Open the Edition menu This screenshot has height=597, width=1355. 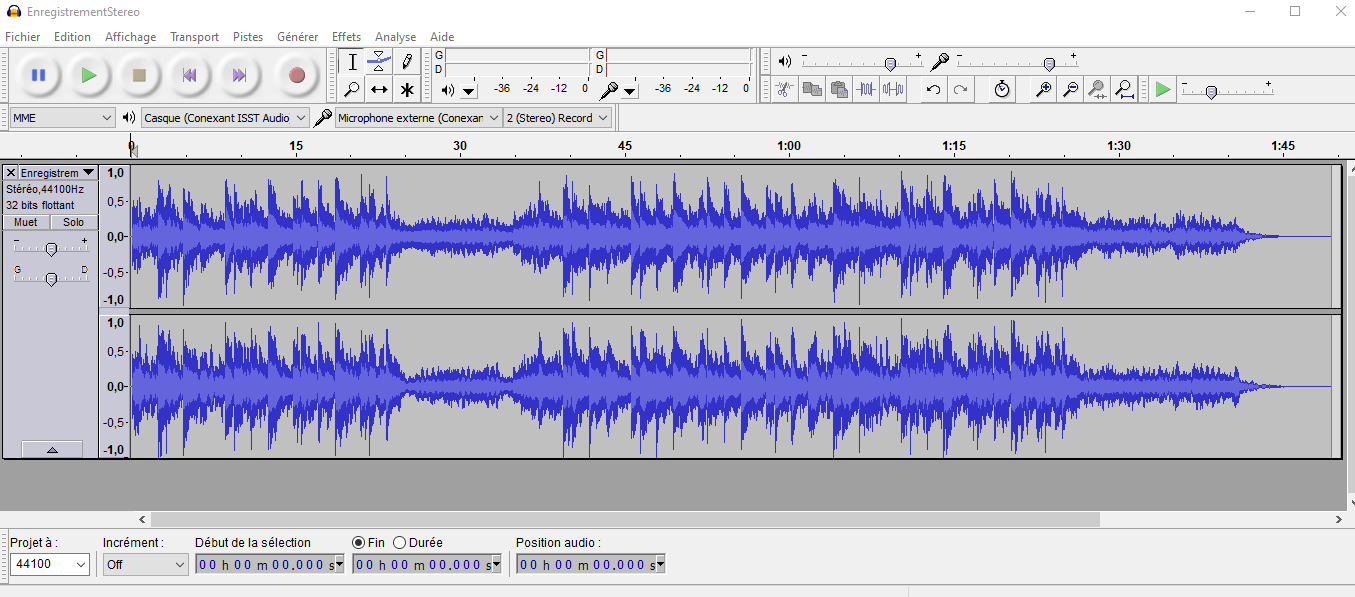72,37
